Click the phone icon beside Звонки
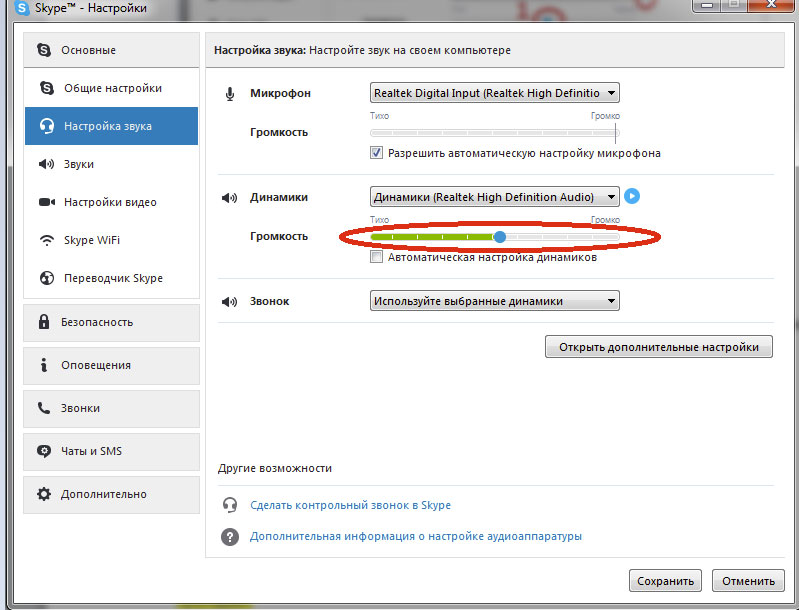 tap(44, 408)
